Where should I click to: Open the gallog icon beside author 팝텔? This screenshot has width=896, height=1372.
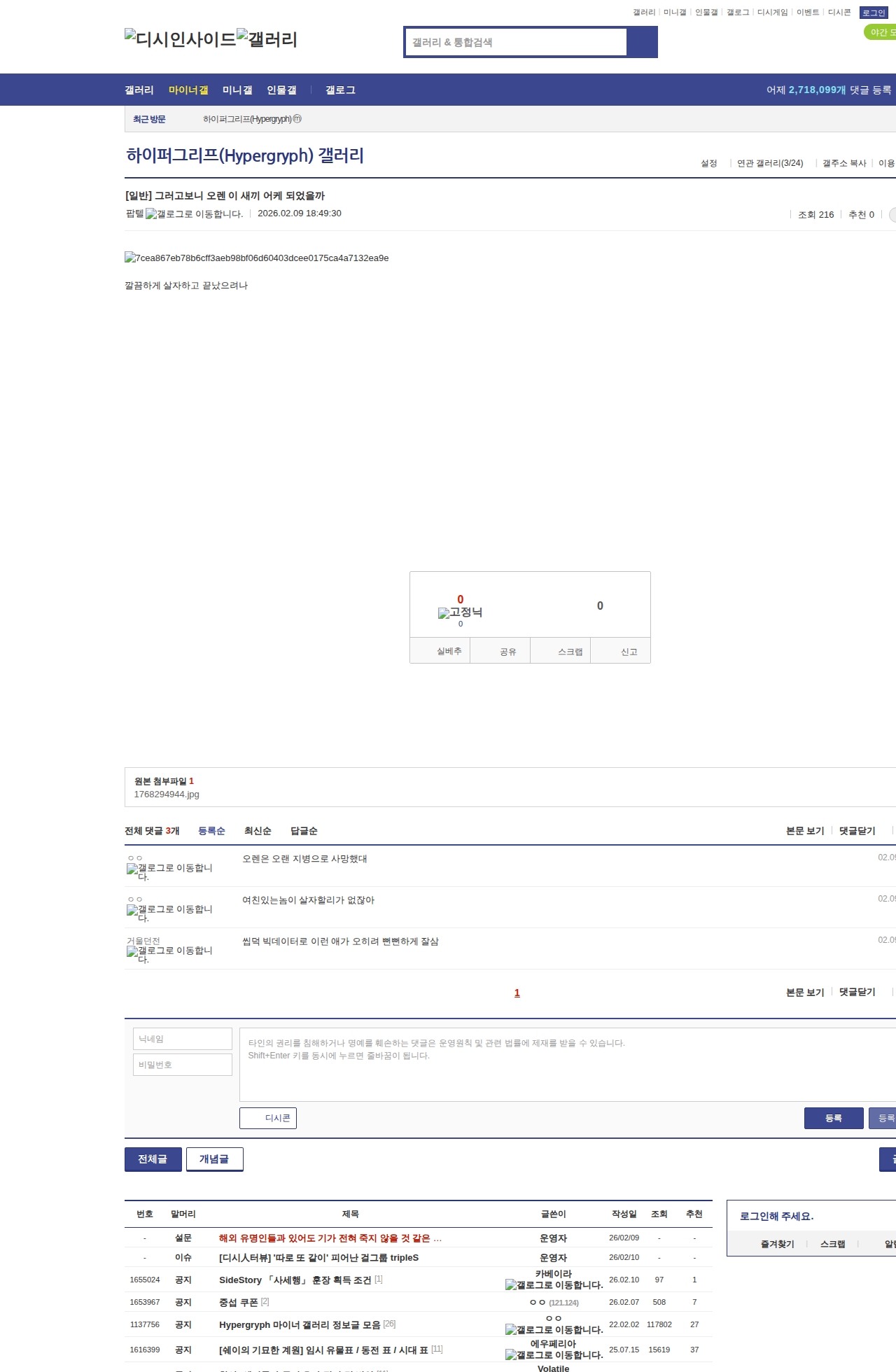coord(194,214)
